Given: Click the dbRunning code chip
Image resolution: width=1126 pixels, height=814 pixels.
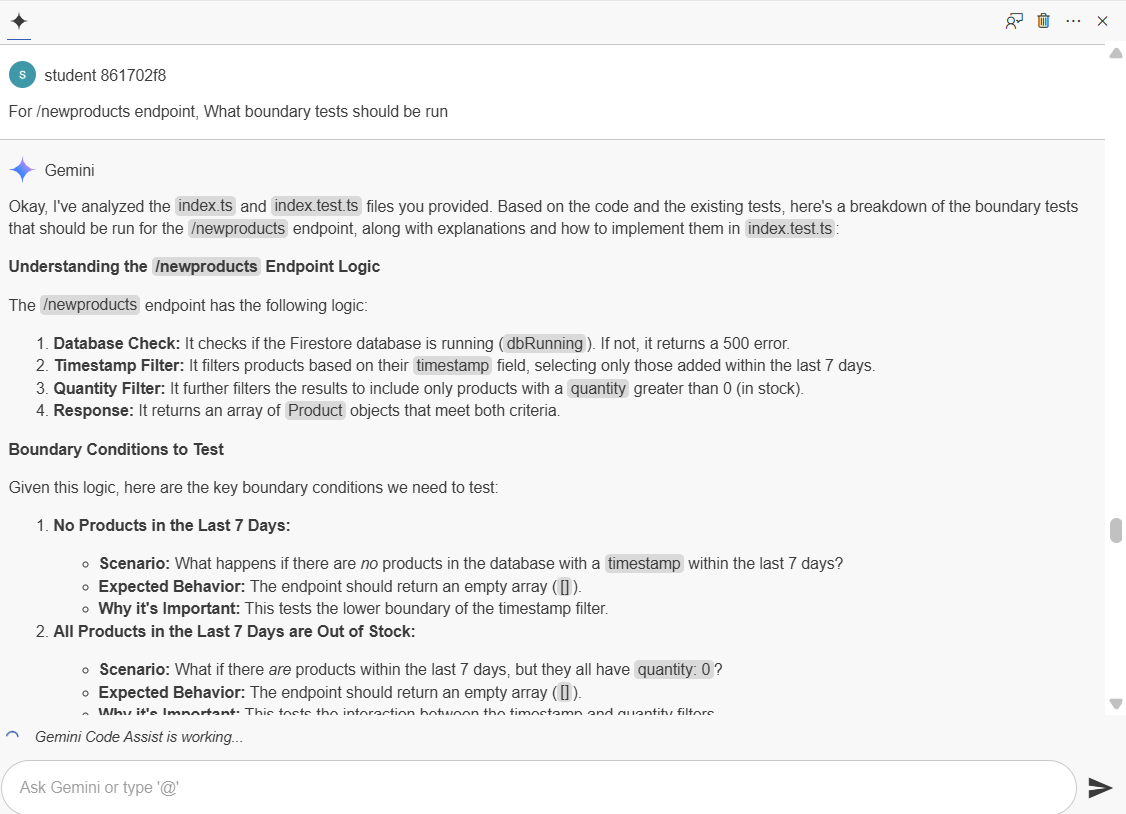Looking at the screenshot, I should (x=544, y=343).
